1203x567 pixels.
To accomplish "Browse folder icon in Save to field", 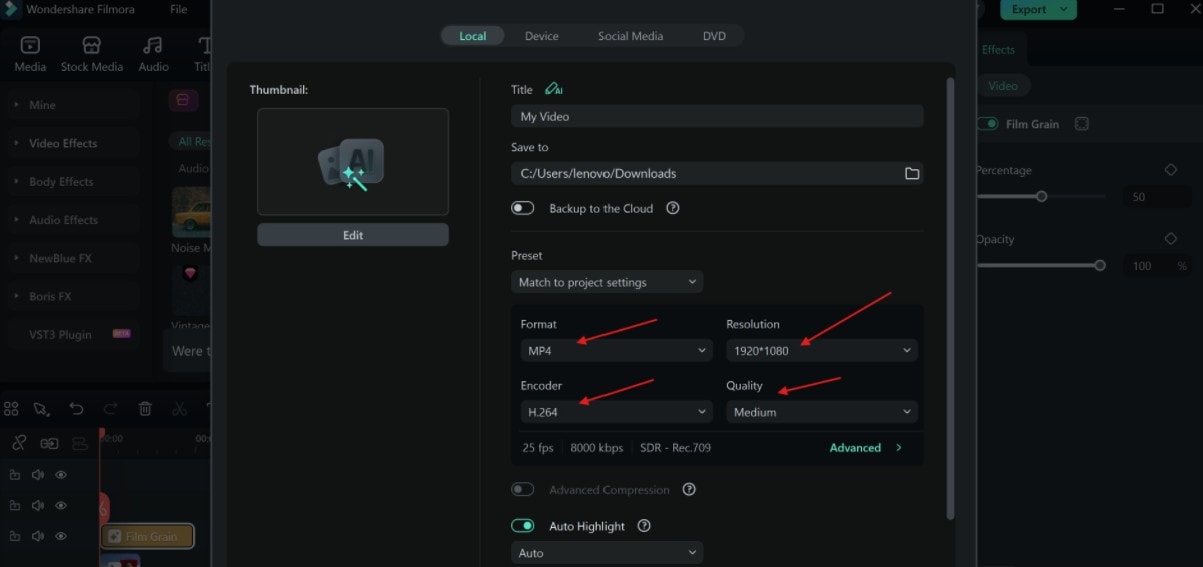I will tap(912, 174).
